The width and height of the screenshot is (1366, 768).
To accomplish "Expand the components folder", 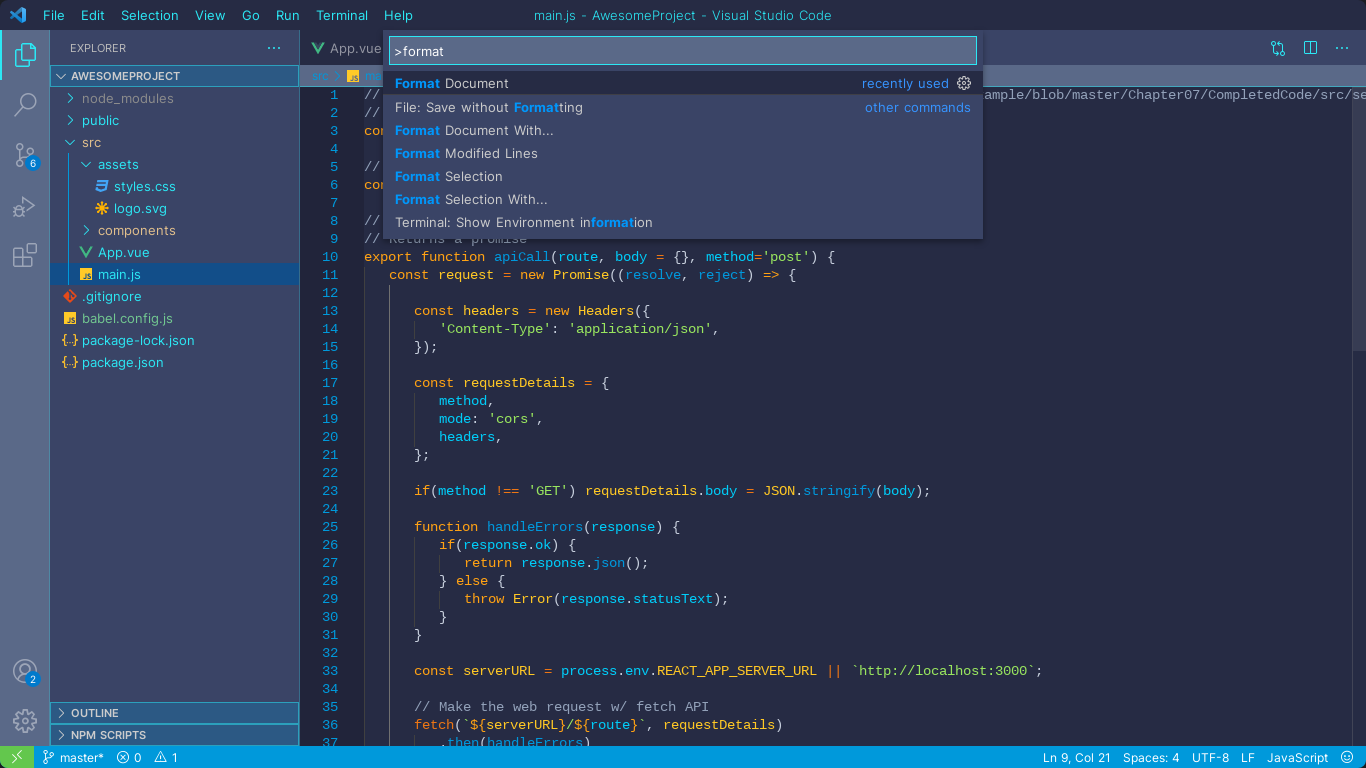I will click(175, 230).
